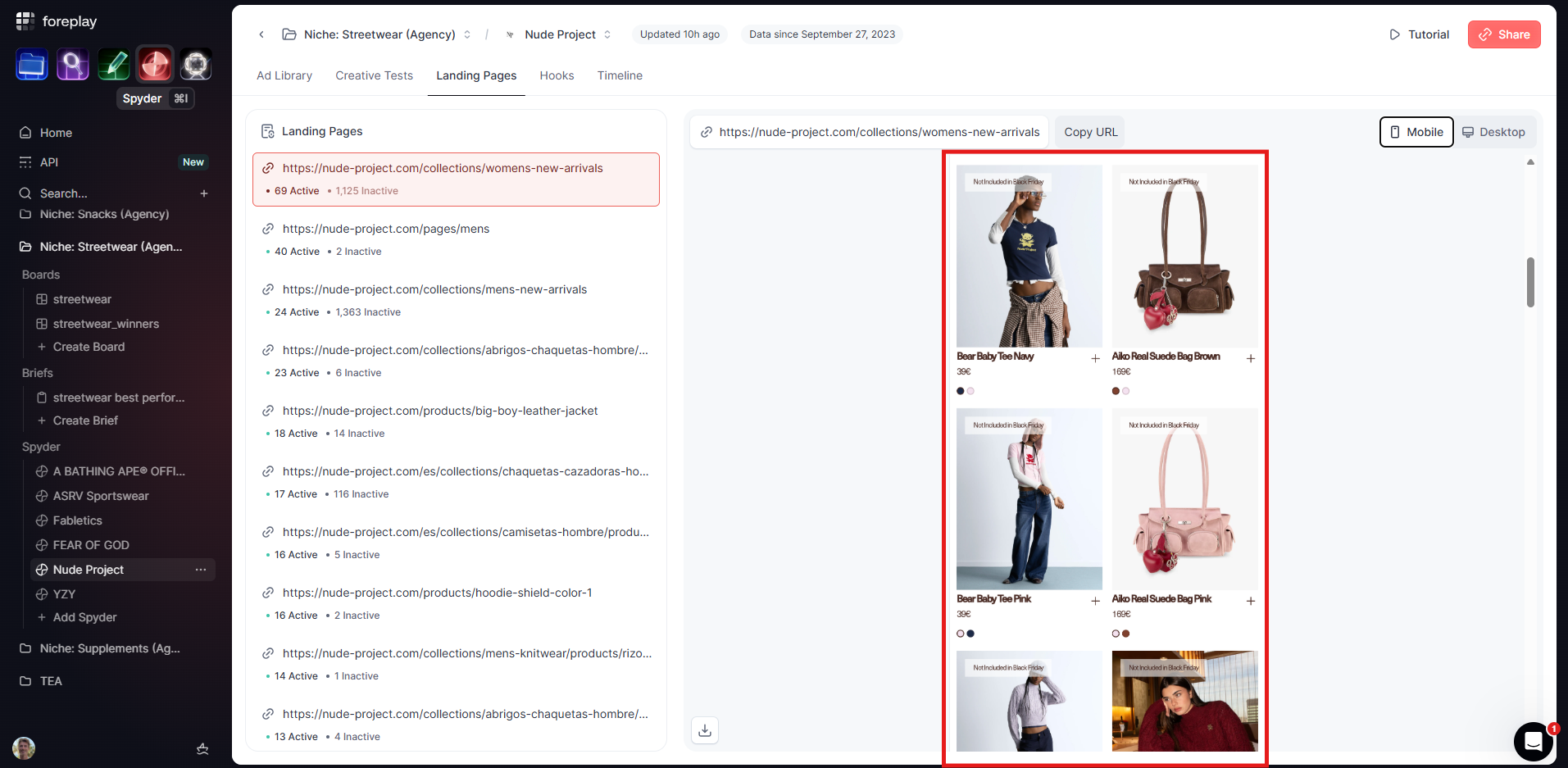This screenshot has height=768, width=1568.
Task: Open Niche: Snacks (Agency) folder
Action: 104,214
